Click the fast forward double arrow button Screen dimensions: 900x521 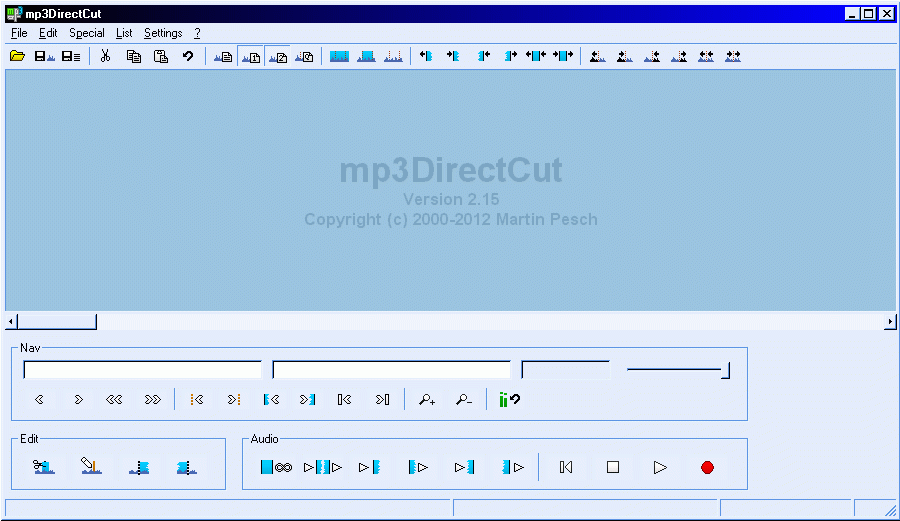153,399
